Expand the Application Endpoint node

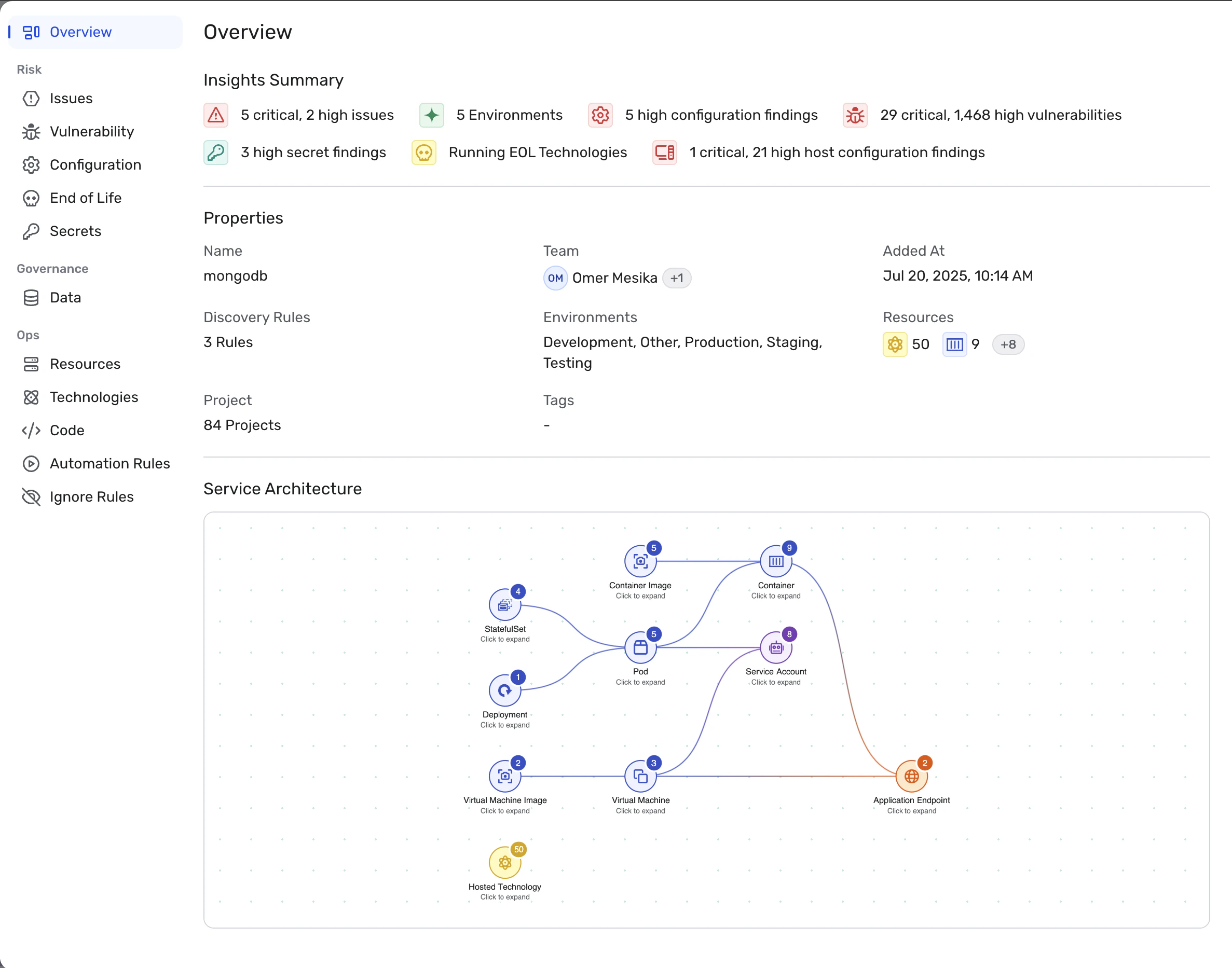911,776
